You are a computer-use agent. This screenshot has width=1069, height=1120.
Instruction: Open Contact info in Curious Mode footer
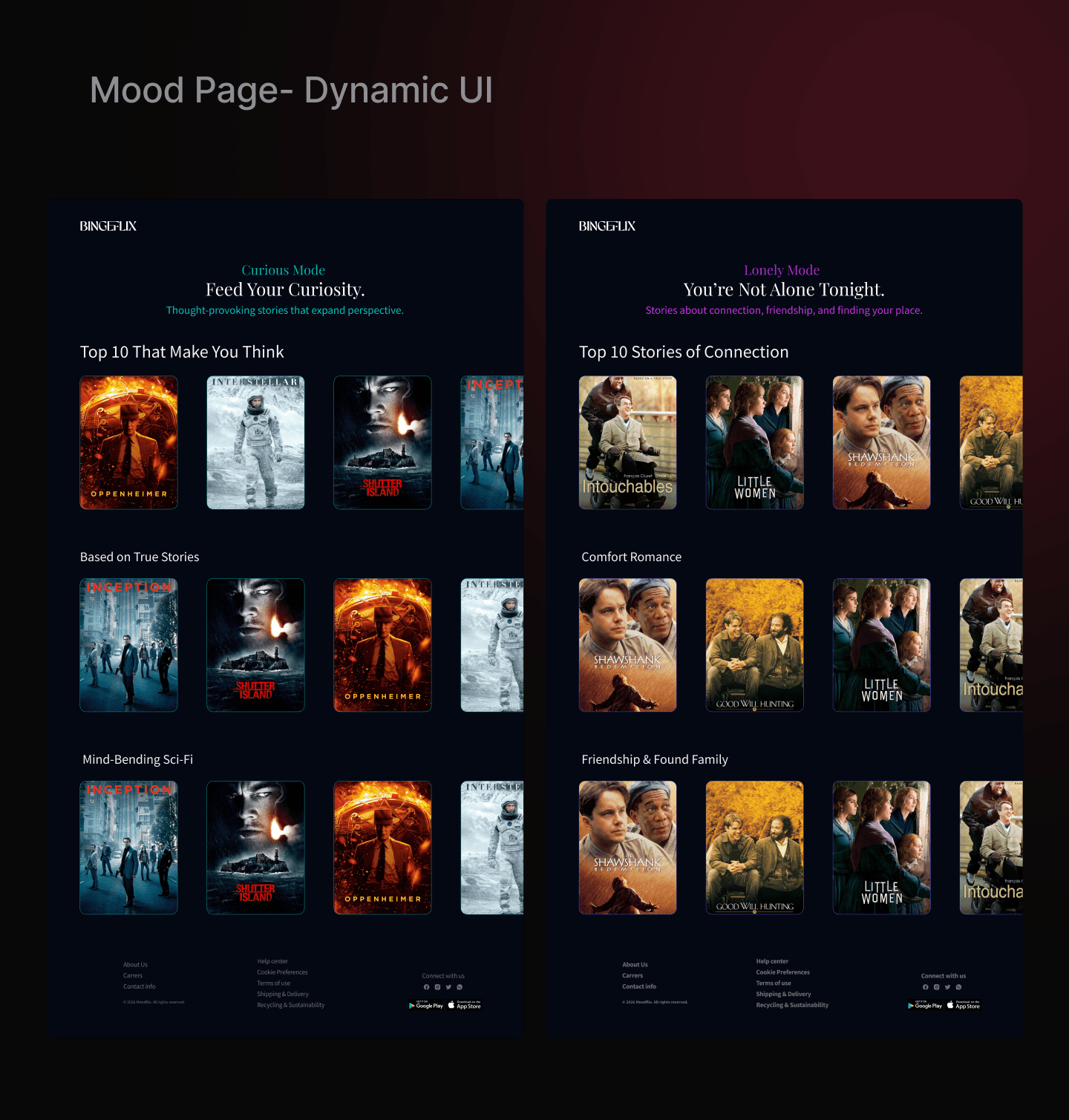coord(139,986)
